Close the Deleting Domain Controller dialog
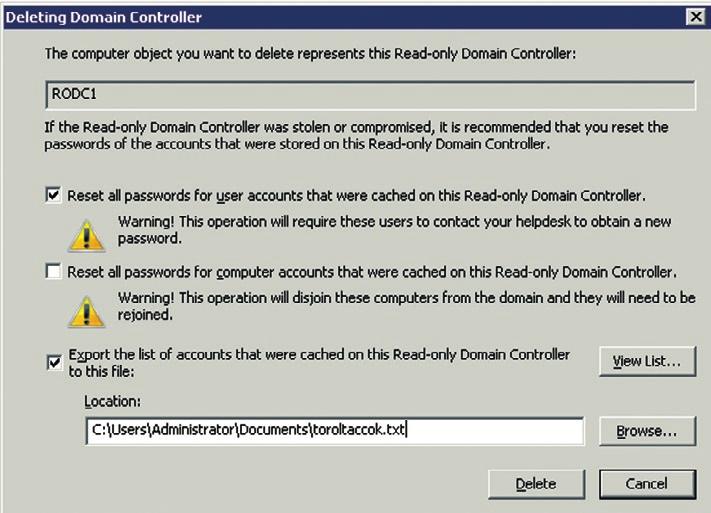 [x=695, y=17]
